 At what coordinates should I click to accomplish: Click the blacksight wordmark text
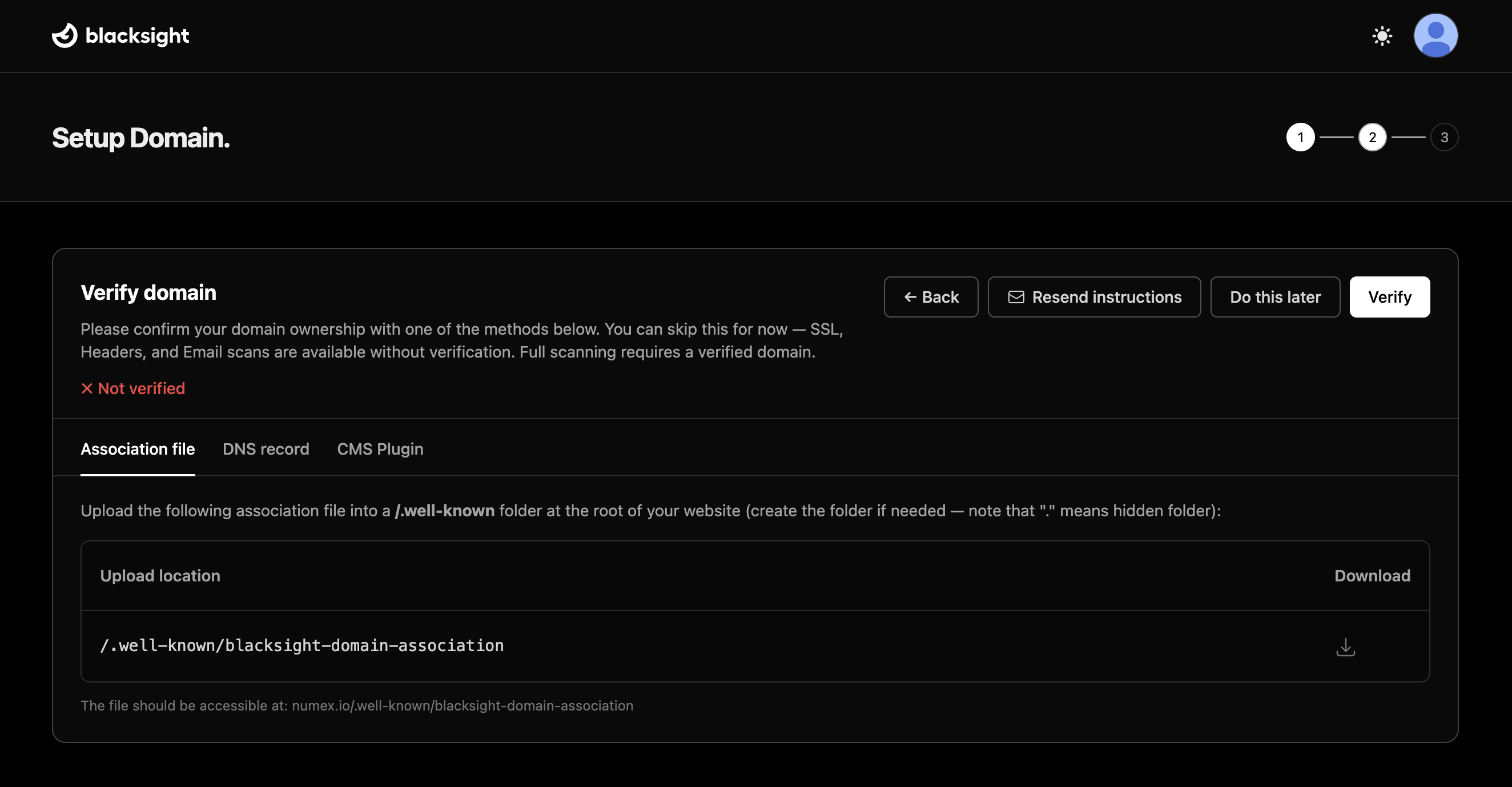point(138,36)
